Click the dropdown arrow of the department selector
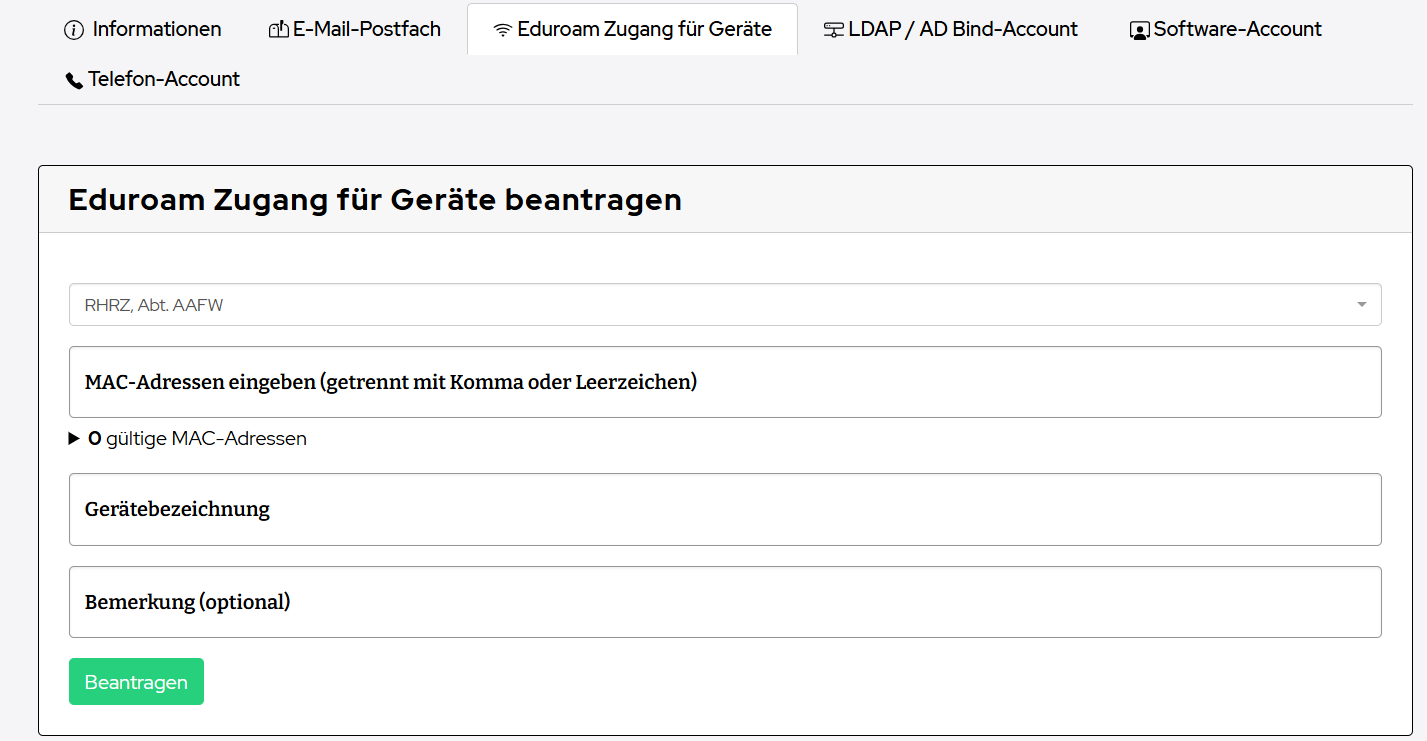This screenshot has width=1427, height=741. click(x=1361, y=305)
